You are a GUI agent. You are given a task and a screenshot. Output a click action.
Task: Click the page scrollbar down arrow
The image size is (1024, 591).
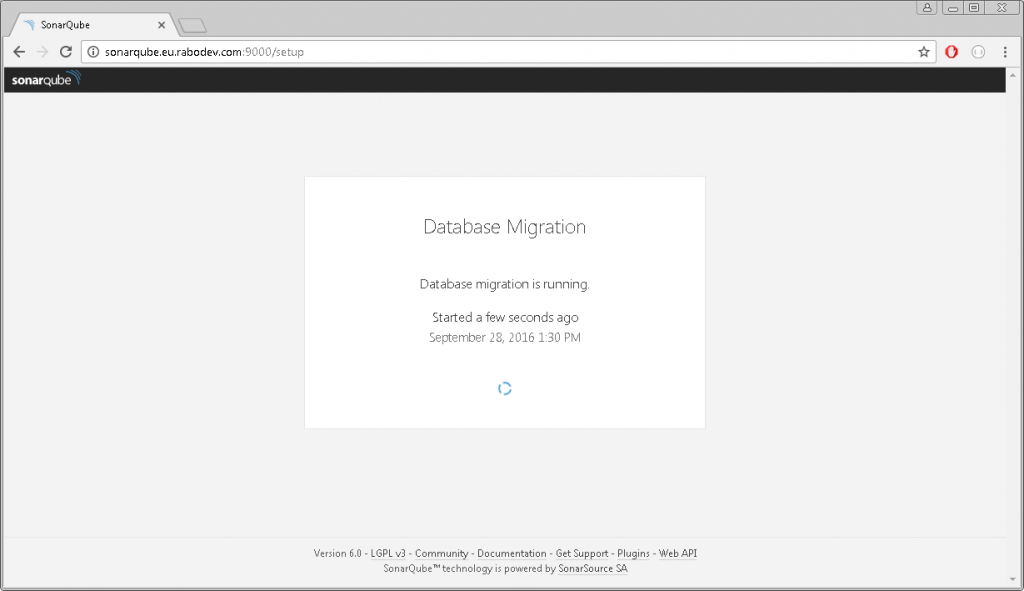[x=1013, y=579]
